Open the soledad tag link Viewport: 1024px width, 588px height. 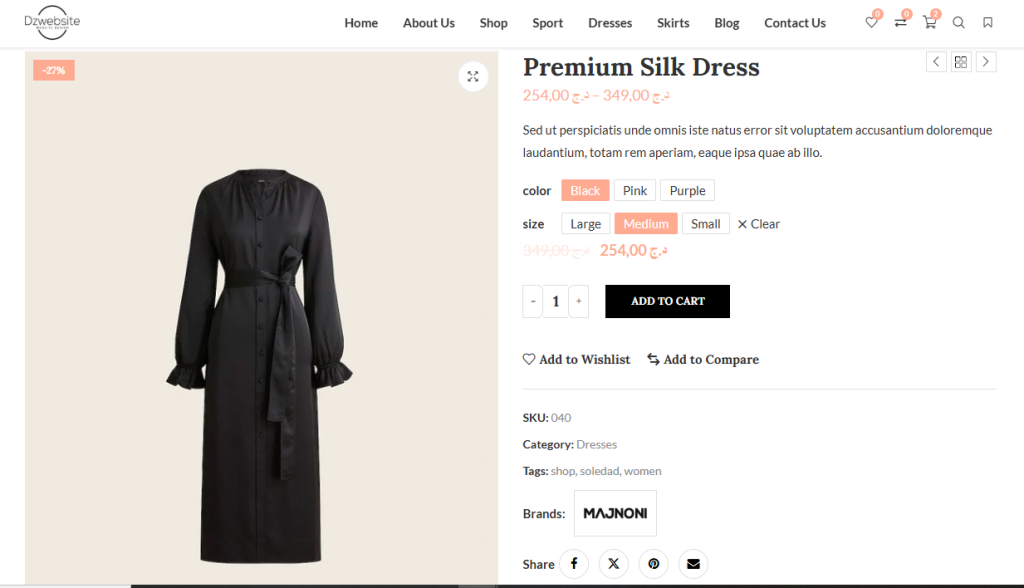pyautogui.click(x=601, y=470)
